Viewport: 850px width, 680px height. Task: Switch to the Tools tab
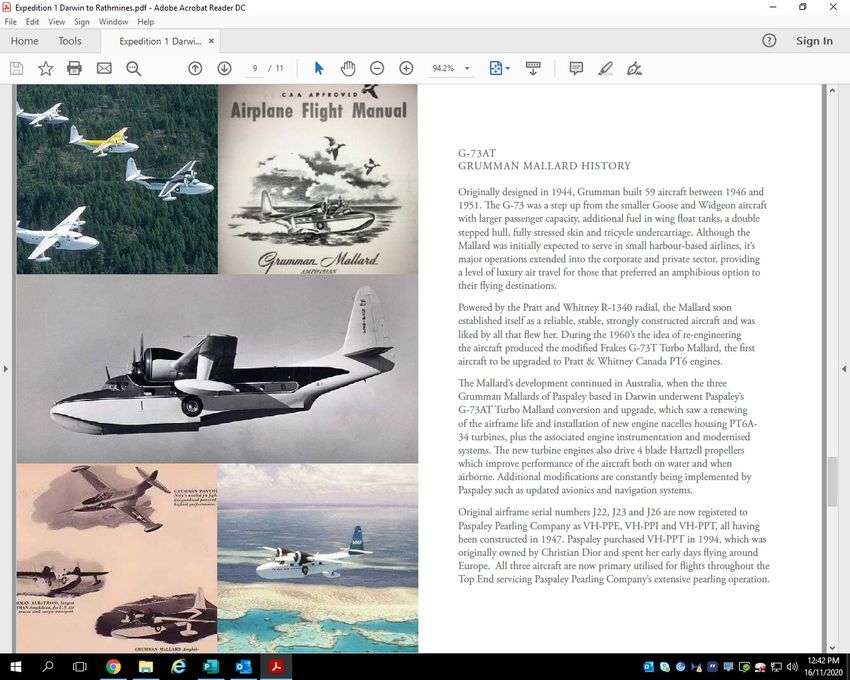[x=70, y=41]
